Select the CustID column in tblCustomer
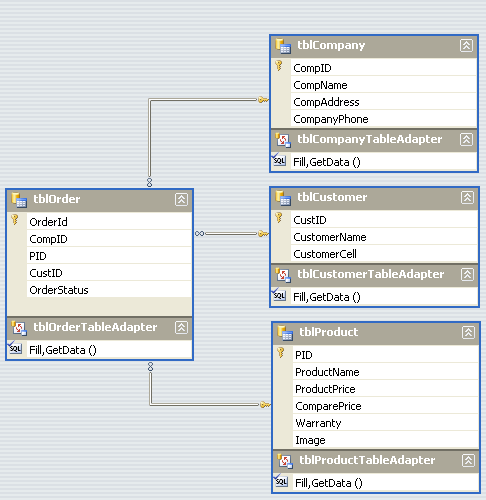Screen dimensions: 486x500 point(384,220)
